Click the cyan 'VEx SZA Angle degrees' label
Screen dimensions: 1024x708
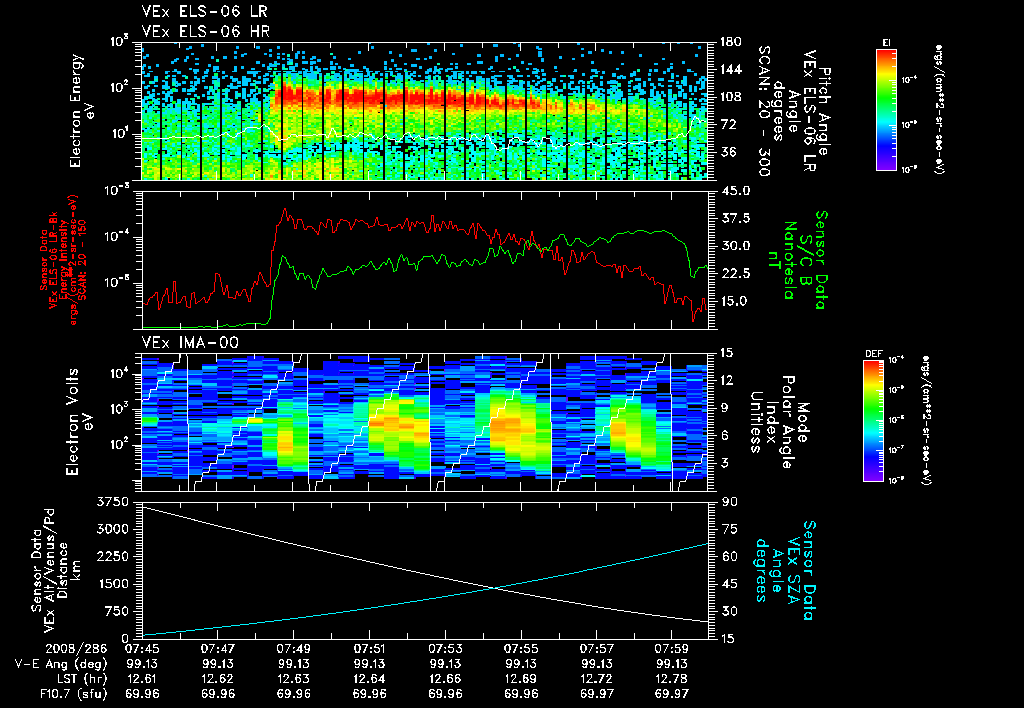click(x=786, y=570)
